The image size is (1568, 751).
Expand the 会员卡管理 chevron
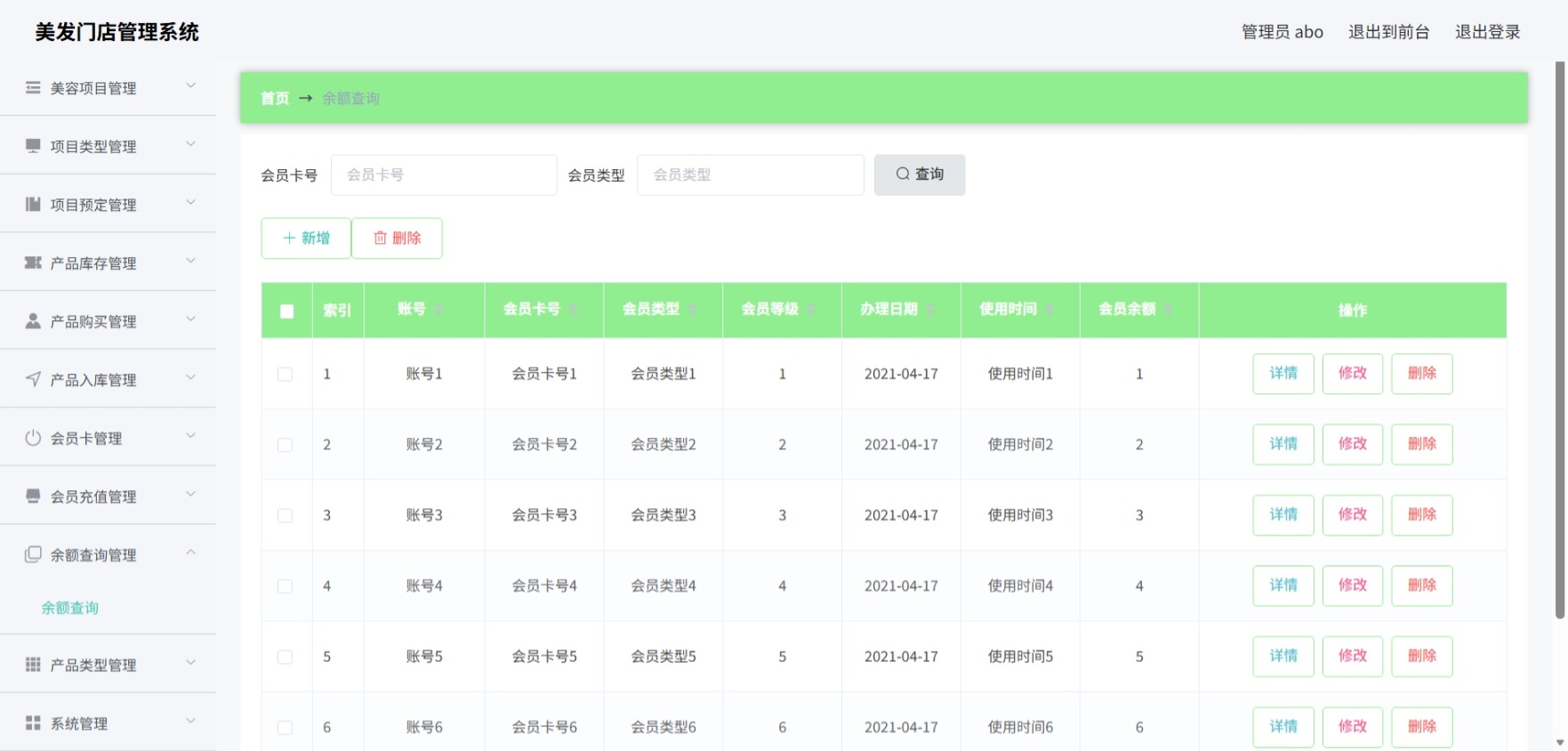click(x=190, y=435)
